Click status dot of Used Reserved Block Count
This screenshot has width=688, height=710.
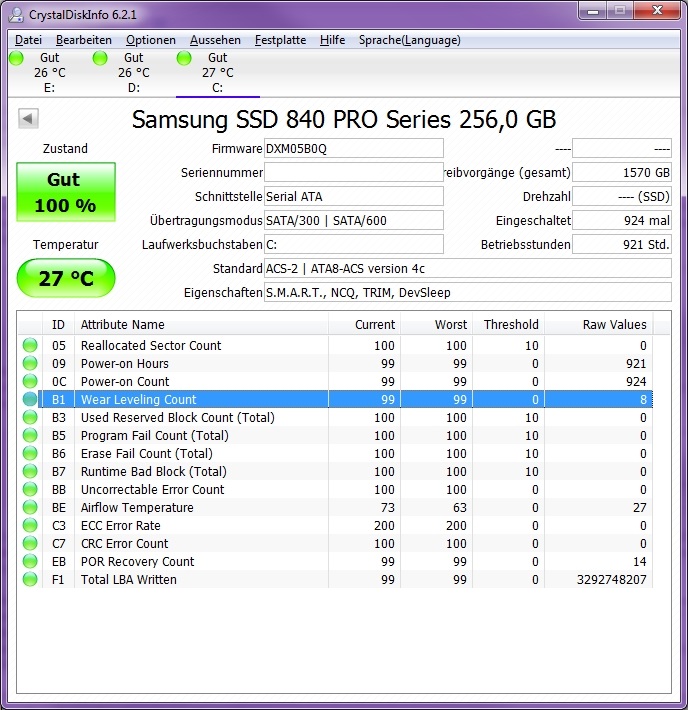[x=30, y=417]
